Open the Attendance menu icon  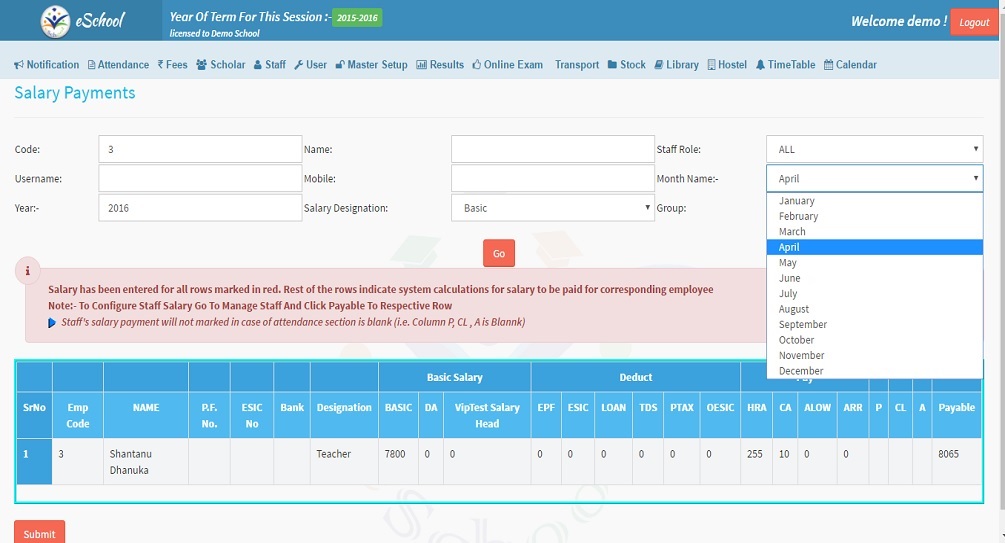[x=92, y=65]
